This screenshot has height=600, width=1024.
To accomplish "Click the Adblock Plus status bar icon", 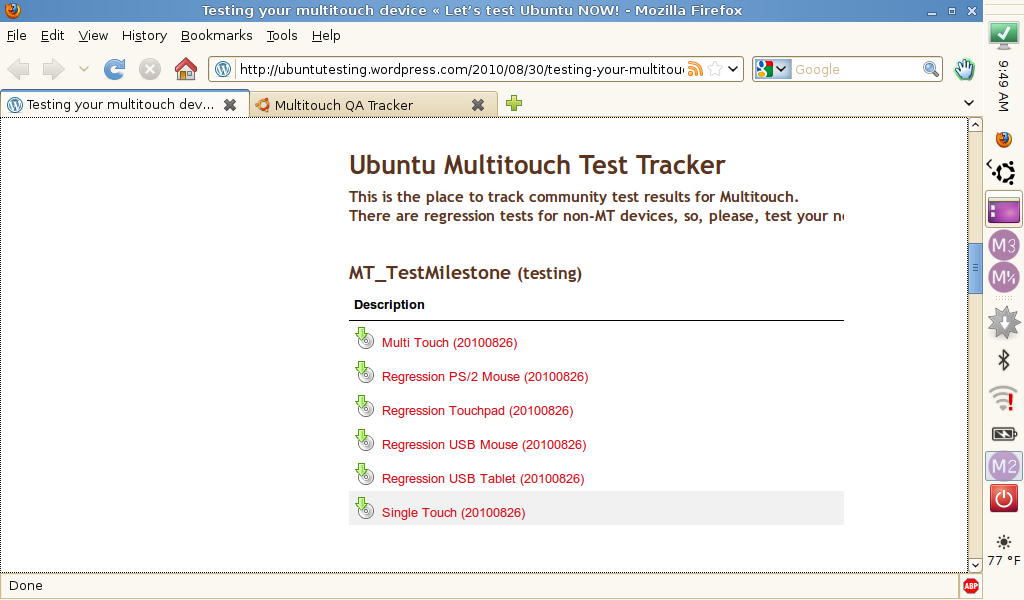I will click(x=970, y=586).
